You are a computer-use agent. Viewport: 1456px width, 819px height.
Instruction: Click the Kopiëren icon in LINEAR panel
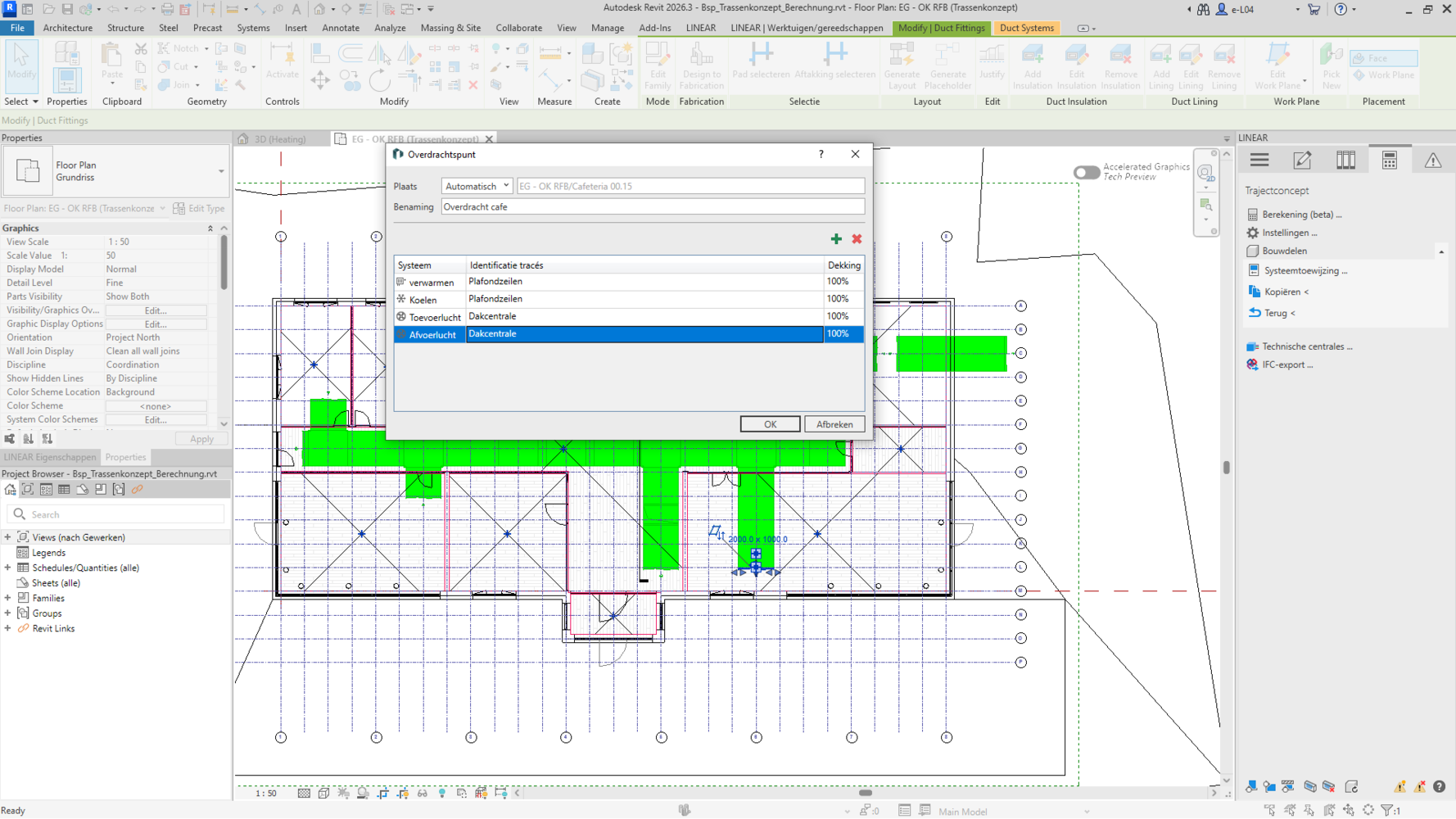[1255, 292]
